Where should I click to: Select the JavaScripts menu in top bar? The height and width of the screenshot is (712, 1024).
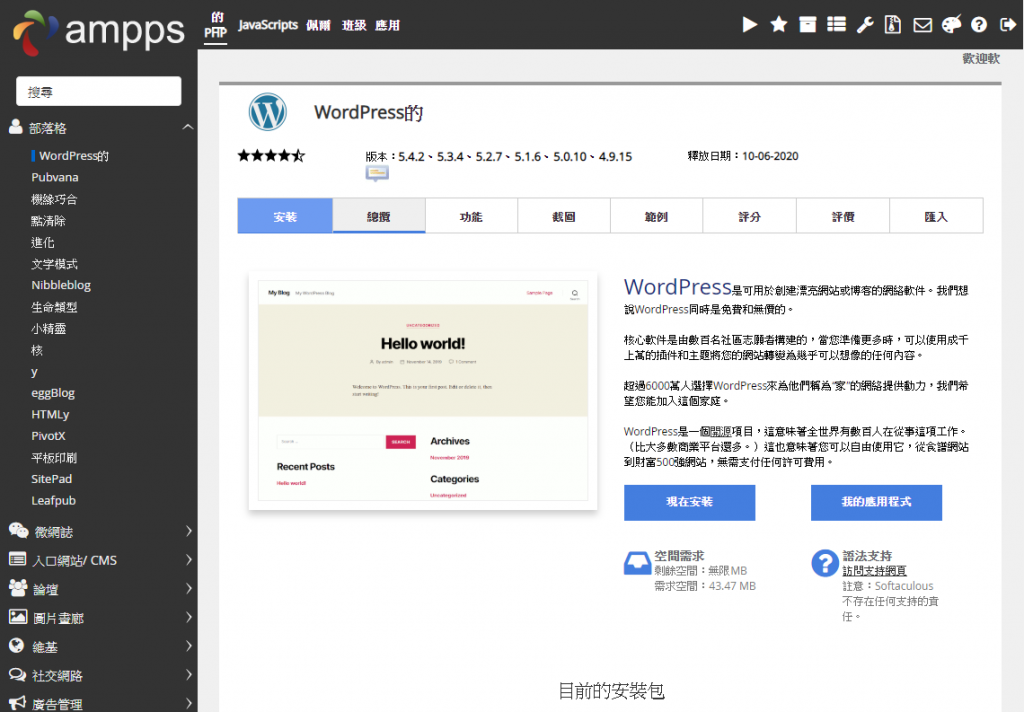coord(268,25)
